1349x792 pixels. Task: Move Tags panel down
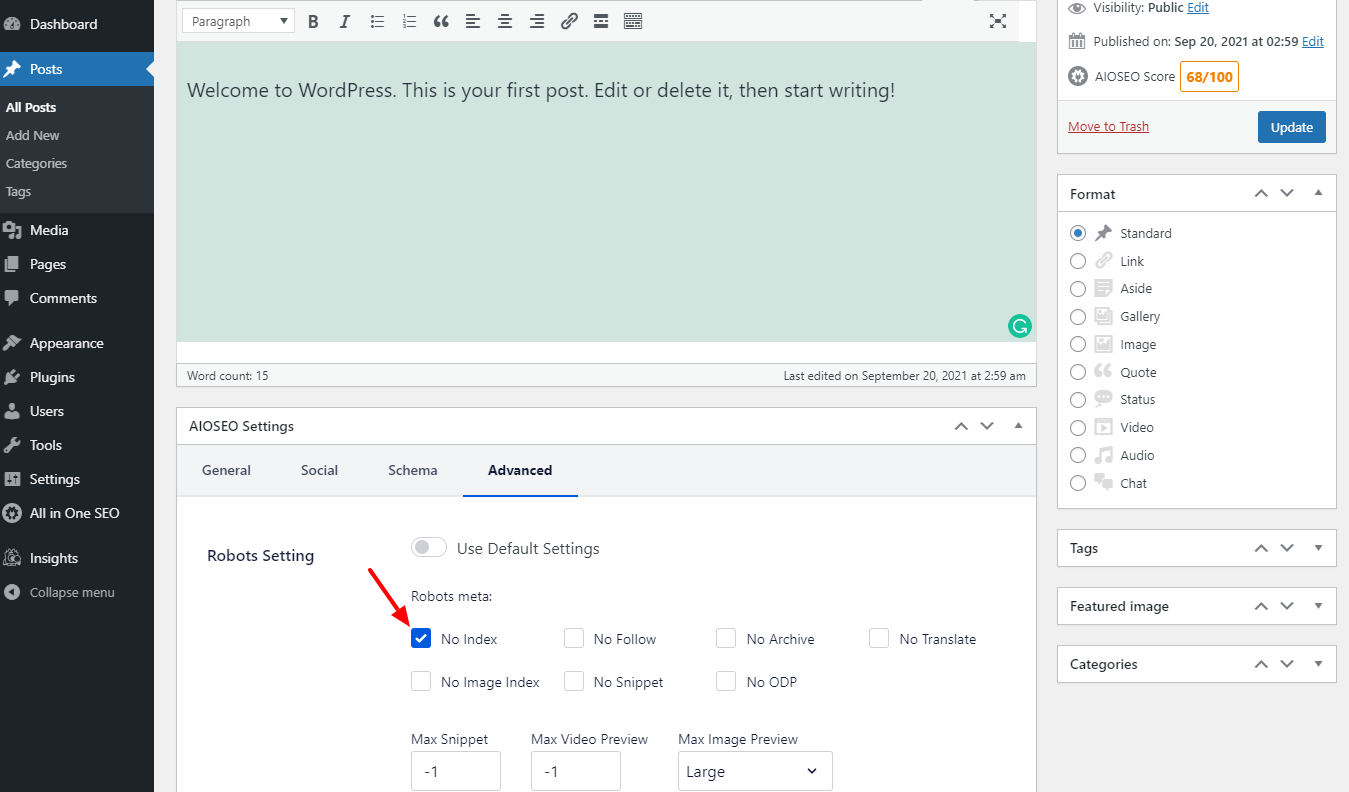tap(1287, 548)
